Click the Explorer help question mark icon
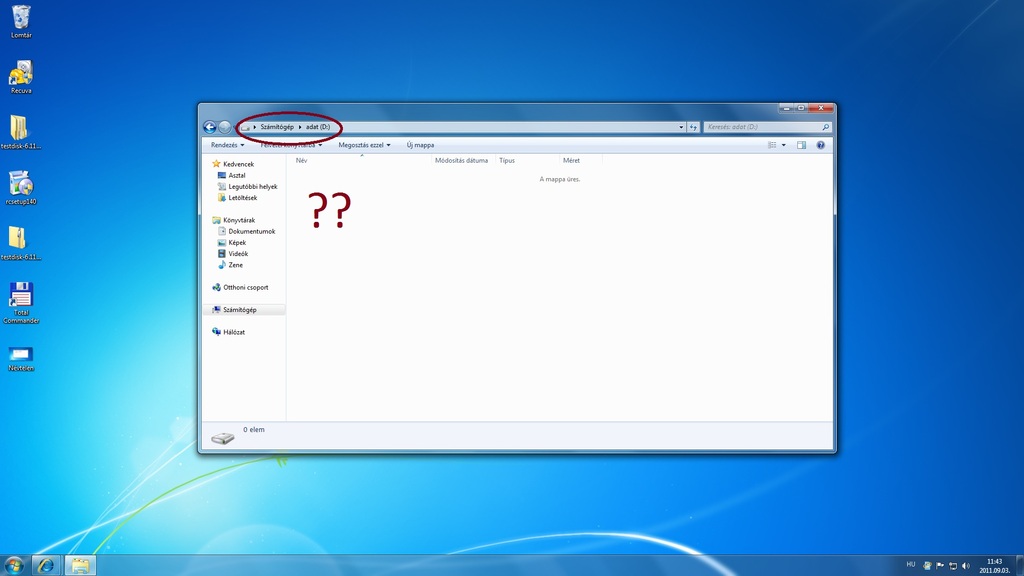1024x576 pixels. coord(821,145)
